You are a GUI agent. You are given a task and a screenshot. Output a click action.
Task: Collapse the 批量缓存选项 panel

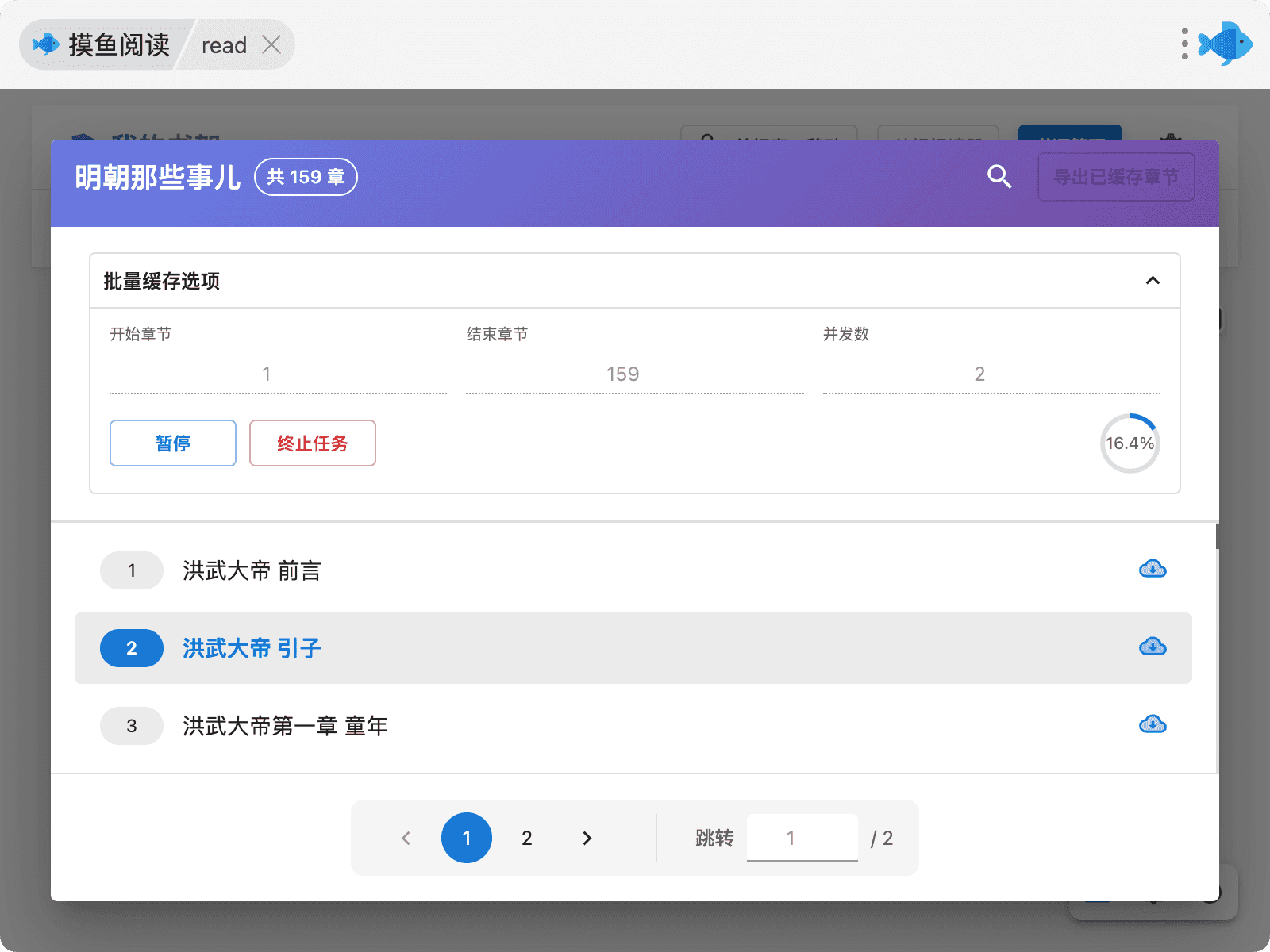1153,281
